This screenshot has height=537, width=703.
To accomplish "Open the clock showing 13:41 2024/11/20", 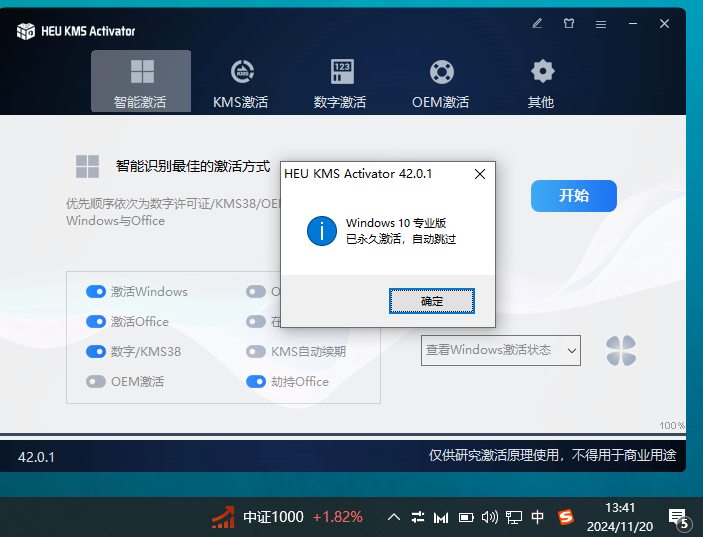I will point(620,517).
